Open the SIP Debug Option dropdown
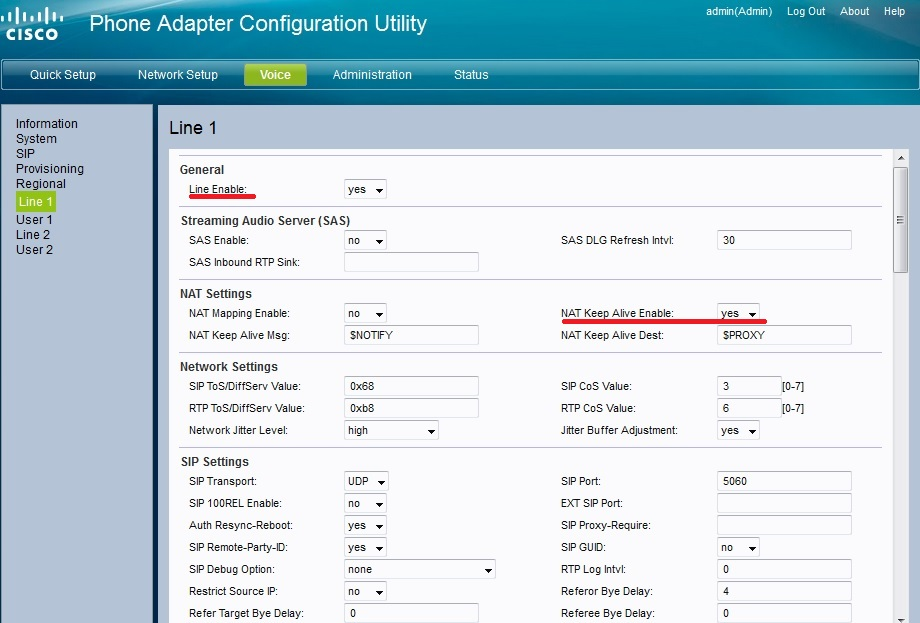Viewport: 920px width, 623px height. 420,570
